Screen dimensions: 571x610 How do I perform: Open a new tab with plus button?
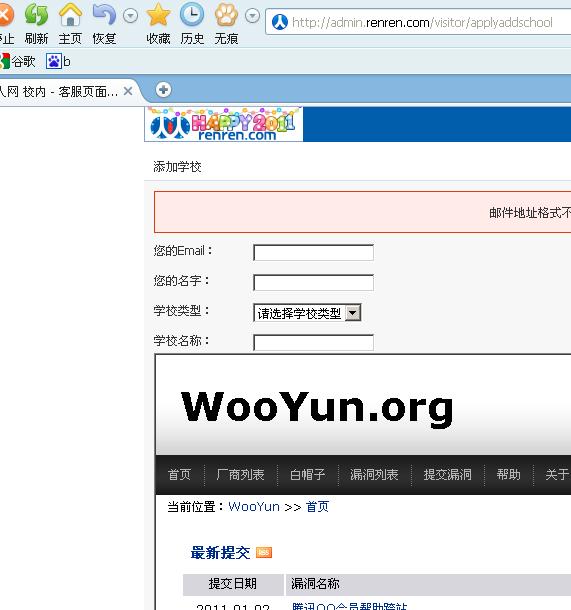(x=163, y=90)
